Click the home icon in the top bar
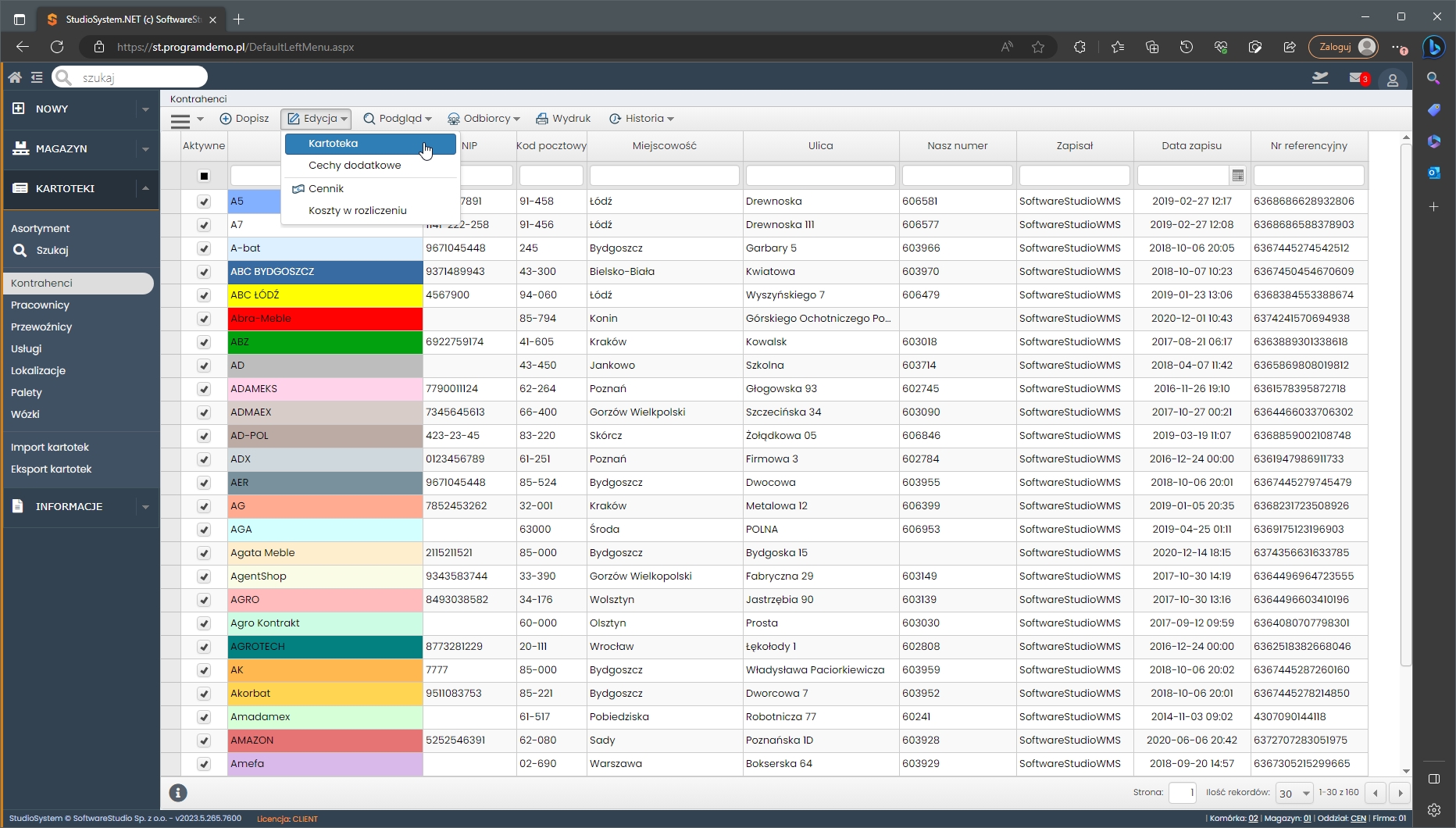The width and height of the screenshot is (1456, 828). click(15, 77)
